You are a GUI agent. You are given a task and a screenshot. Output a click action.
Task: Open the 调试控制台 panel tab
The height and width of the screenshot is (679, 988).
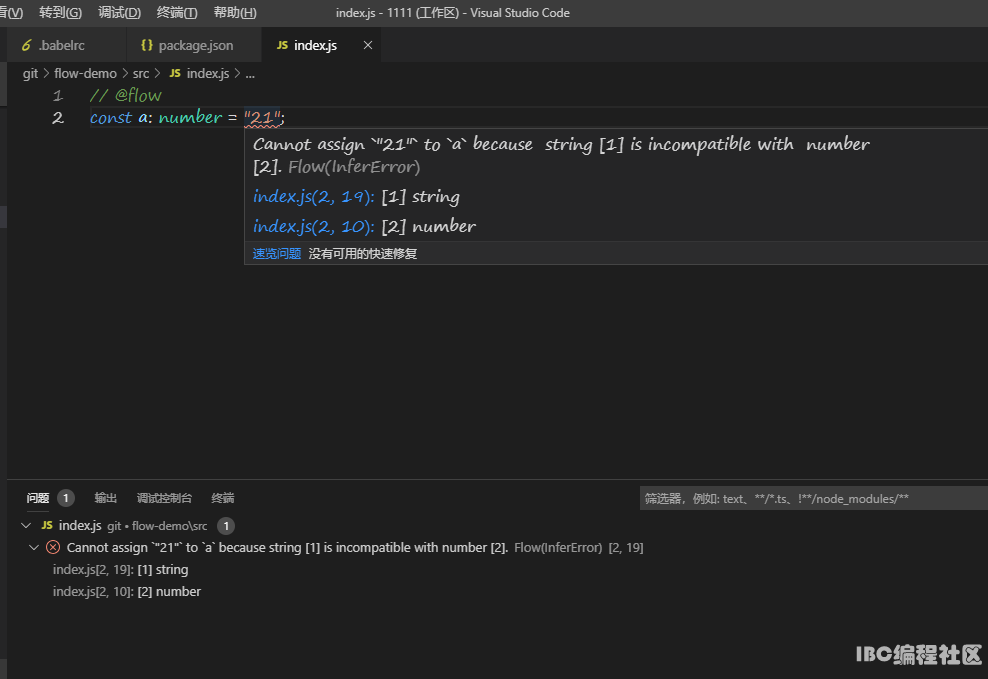(x=164, y=498)
